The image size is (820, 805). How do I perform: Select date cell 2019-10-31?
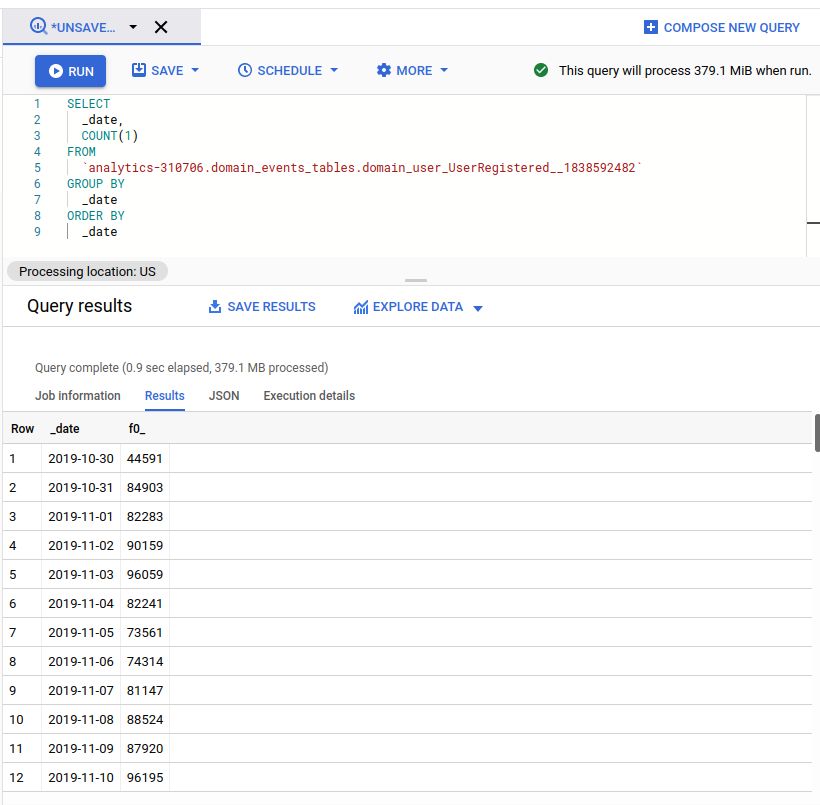(81, 487)
